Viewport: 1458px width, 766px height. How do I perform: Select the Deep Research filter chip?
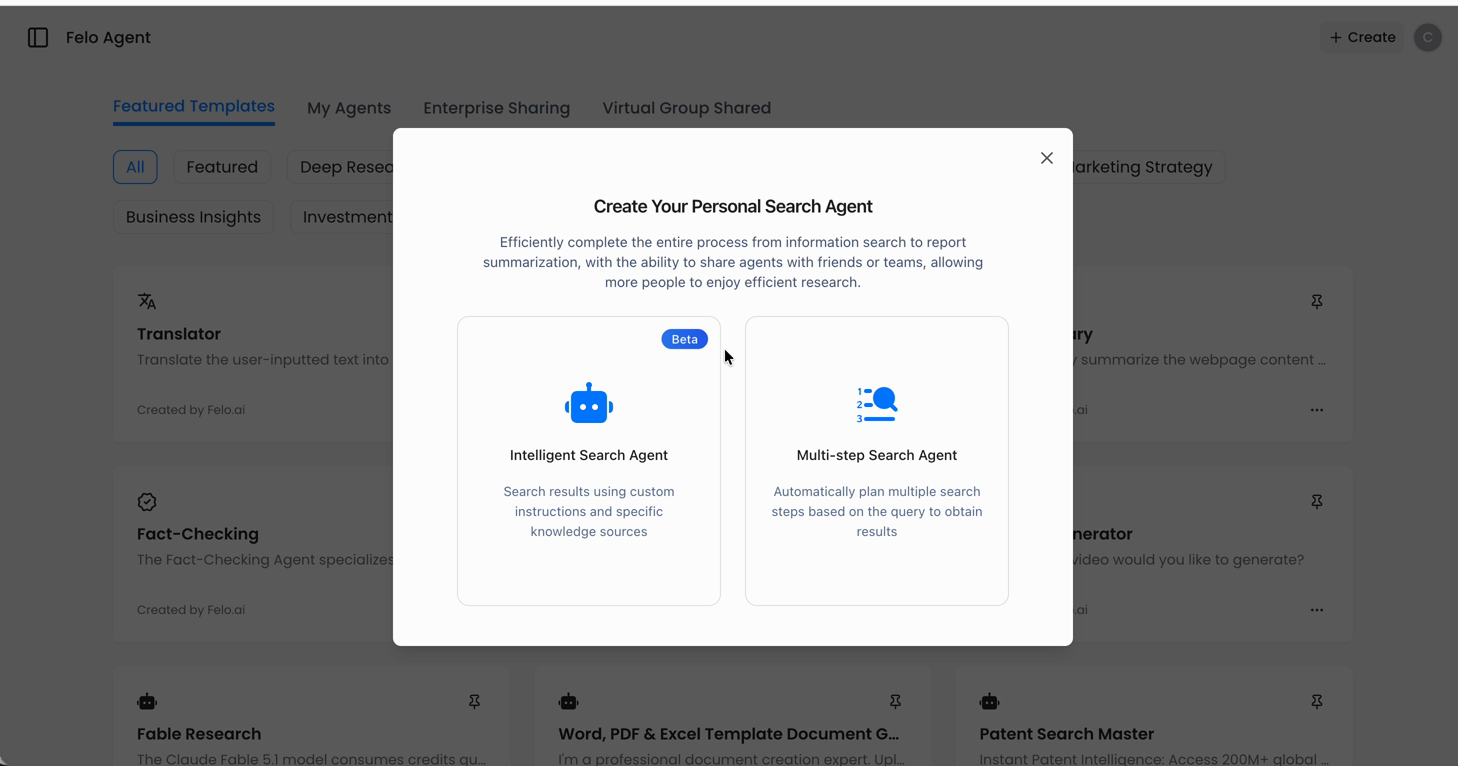[x=341, y=167]
